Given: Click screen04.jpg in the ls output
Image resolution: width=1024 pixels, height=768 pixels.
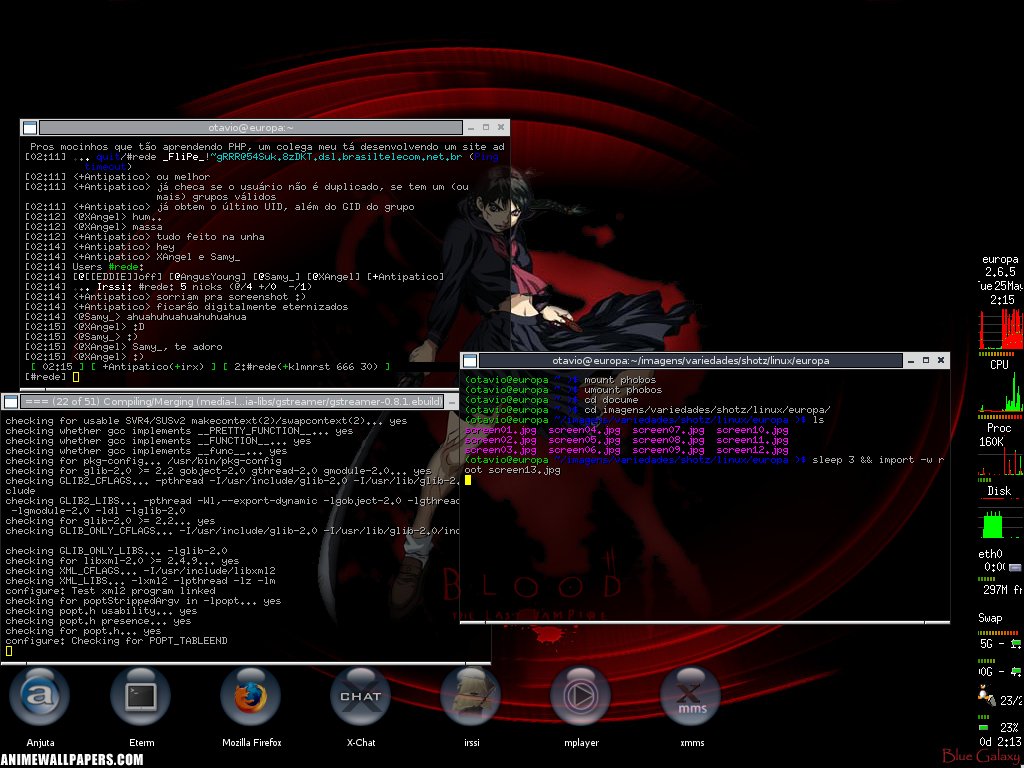Looking at the screenshot, I should coord(584,430).
